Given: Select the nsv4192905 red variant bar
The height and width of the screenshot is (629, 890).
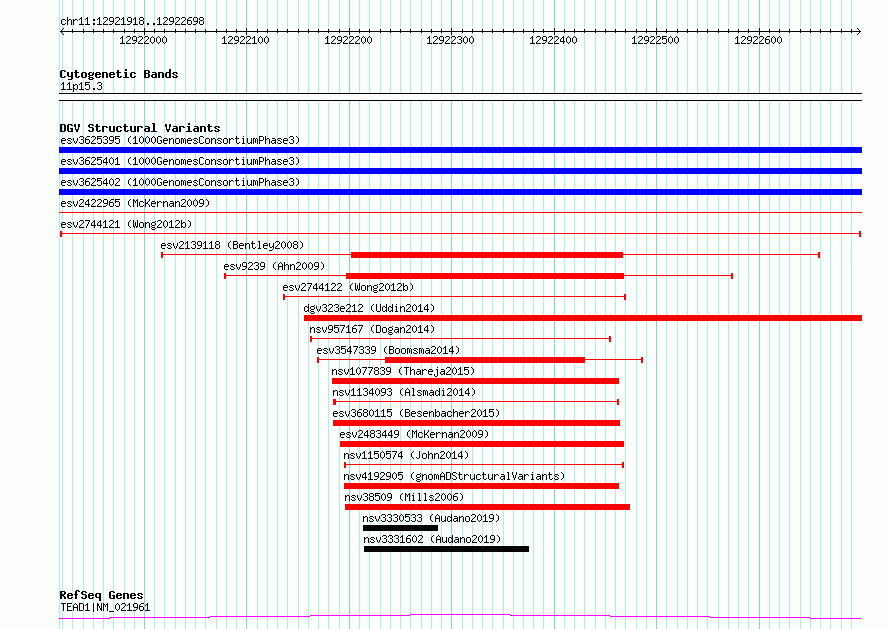Looking at the screenshot, I should tap(481, 486).
